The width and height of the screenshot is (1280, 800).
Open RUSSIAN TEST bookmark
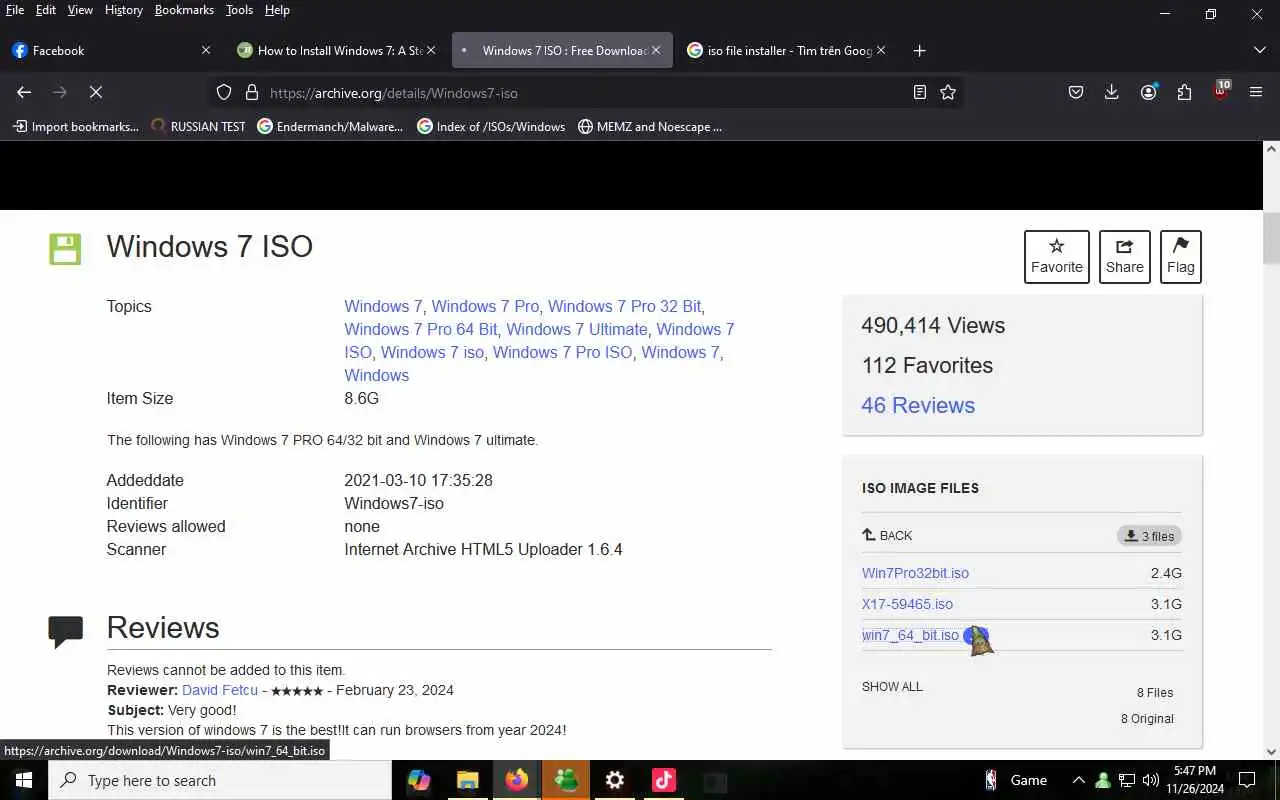point(197,127)
